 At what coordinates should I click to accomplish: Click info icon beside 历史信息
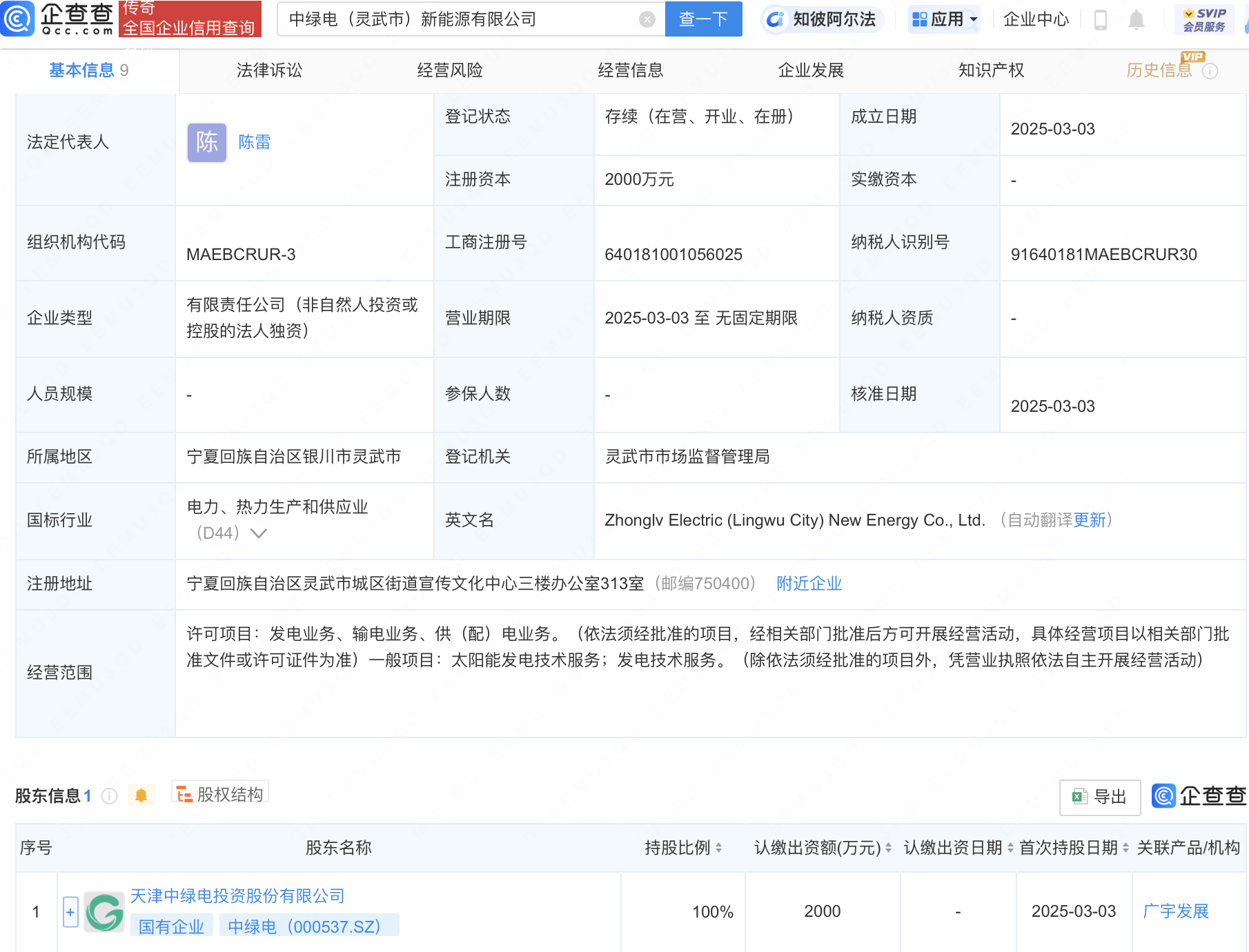click(x=1210, y=71)
